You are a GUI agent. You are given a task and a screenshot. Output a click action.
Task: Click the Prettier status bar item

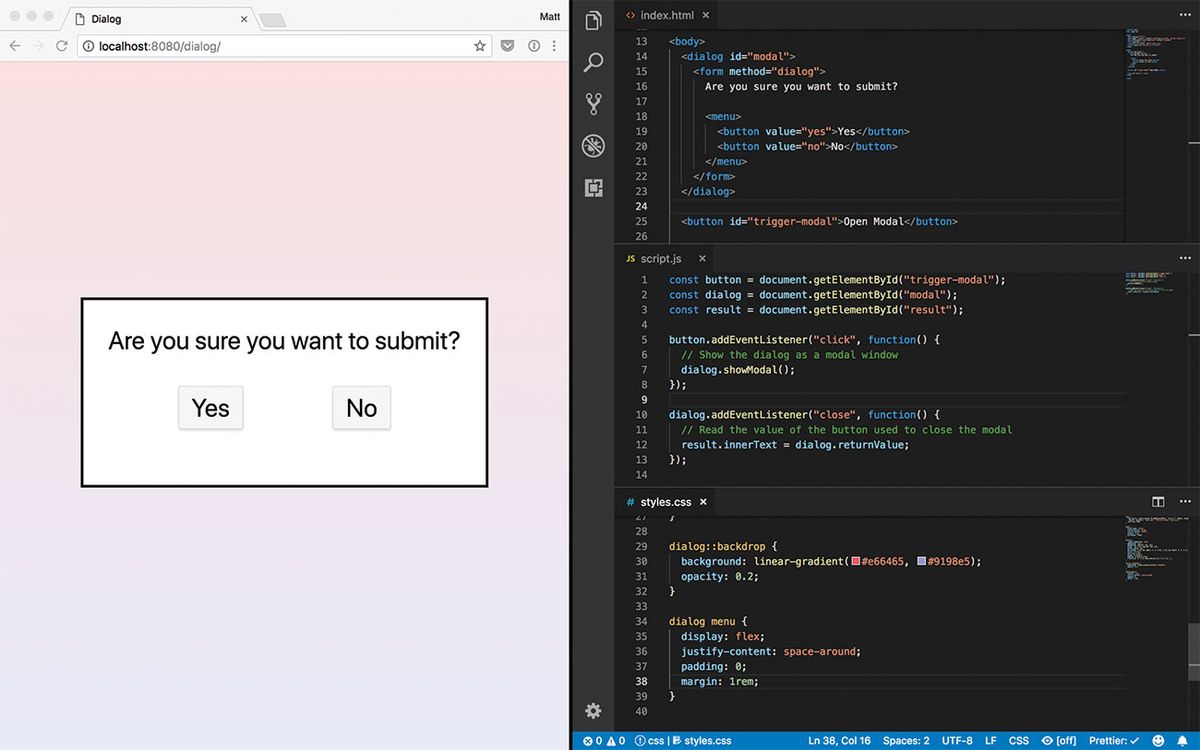[1113, 740]
